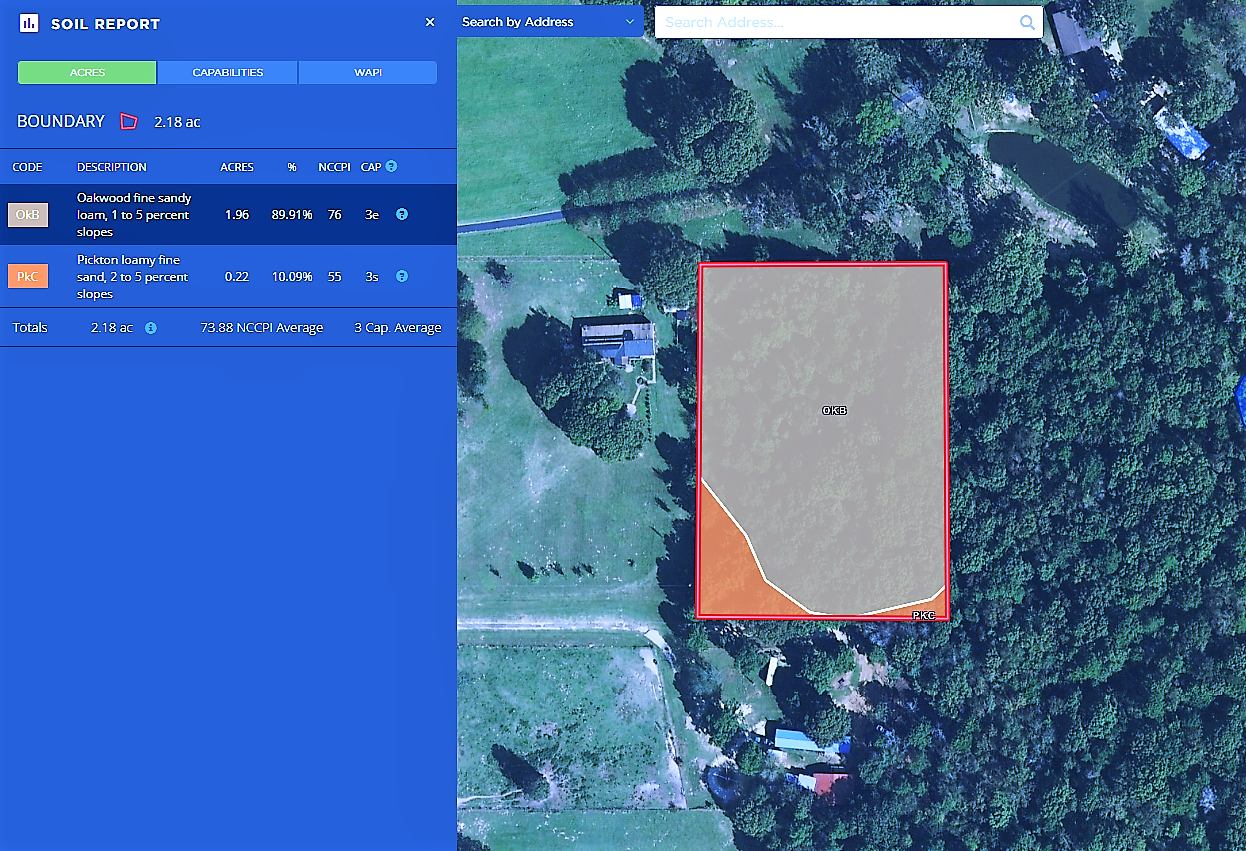Click the help icon in the Oakwood row
This screenshot has width=1246, height=851.
[401, 214]
